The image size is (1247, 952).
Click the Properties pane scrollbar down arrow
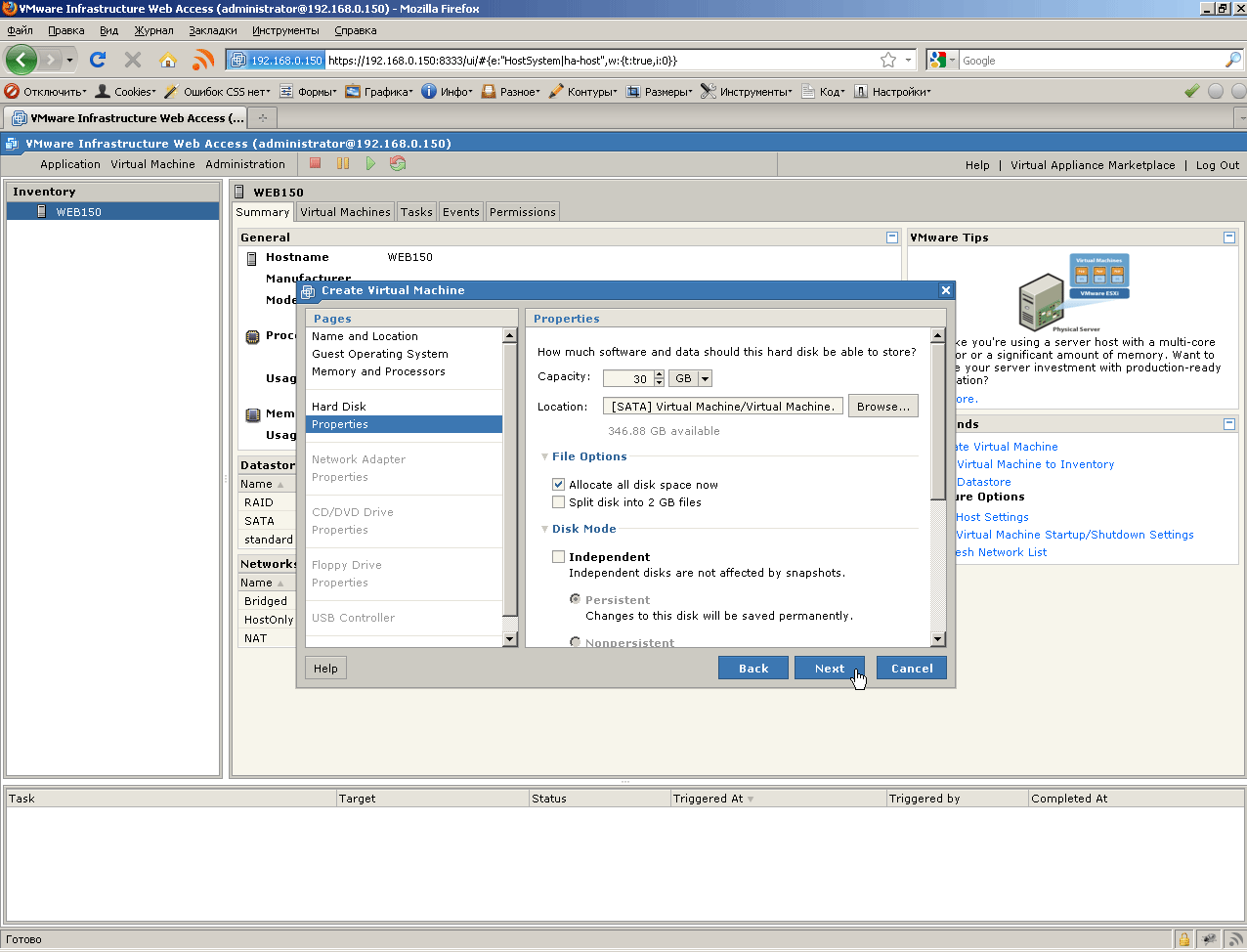(938, 639)
